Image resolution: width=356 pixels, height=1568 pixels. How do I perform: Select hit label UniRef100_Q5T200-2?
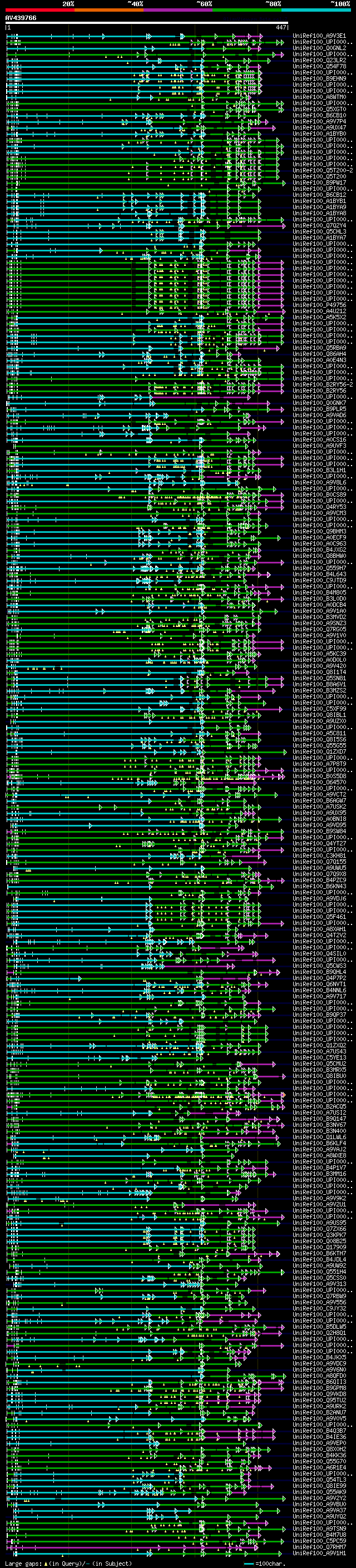tap(323, 170)
